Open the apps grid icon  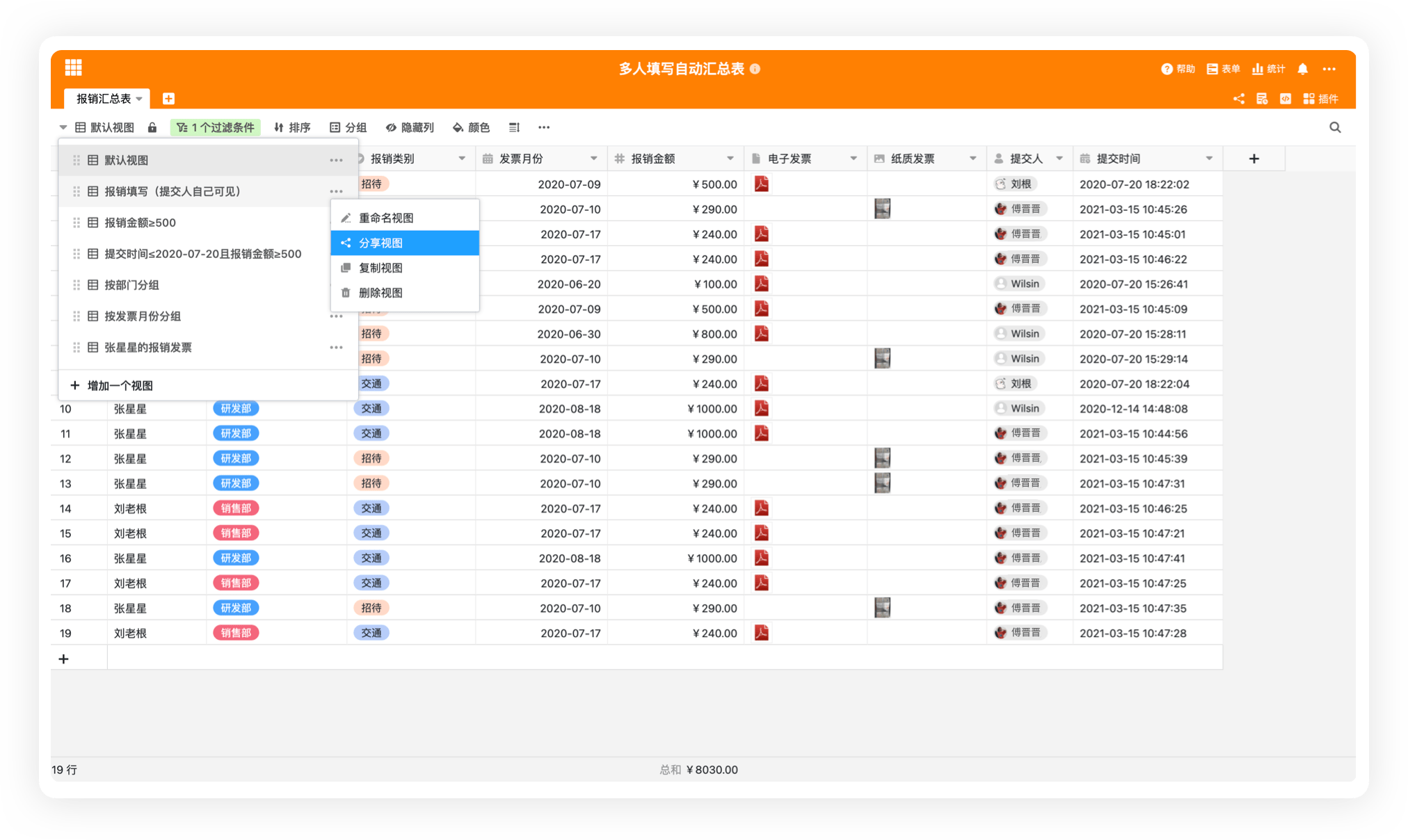(73, 67)
